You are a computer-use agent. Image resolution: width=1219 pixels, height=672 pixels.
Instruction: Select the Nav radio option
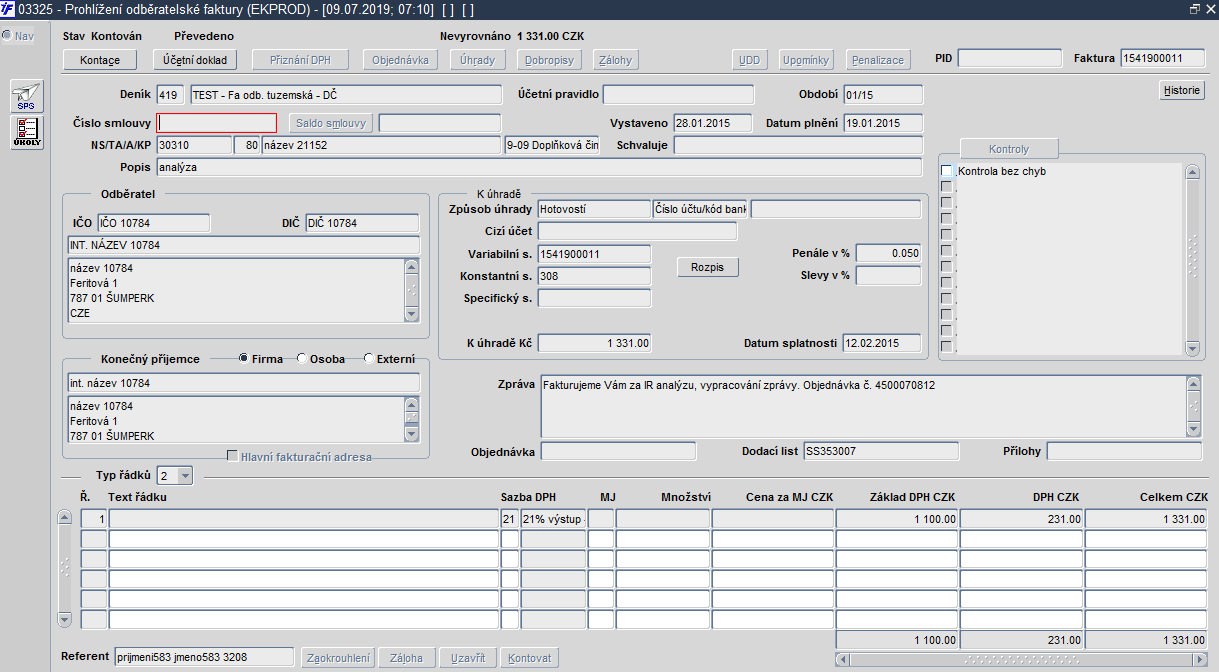pyautogui.click(x=7, y=36)
